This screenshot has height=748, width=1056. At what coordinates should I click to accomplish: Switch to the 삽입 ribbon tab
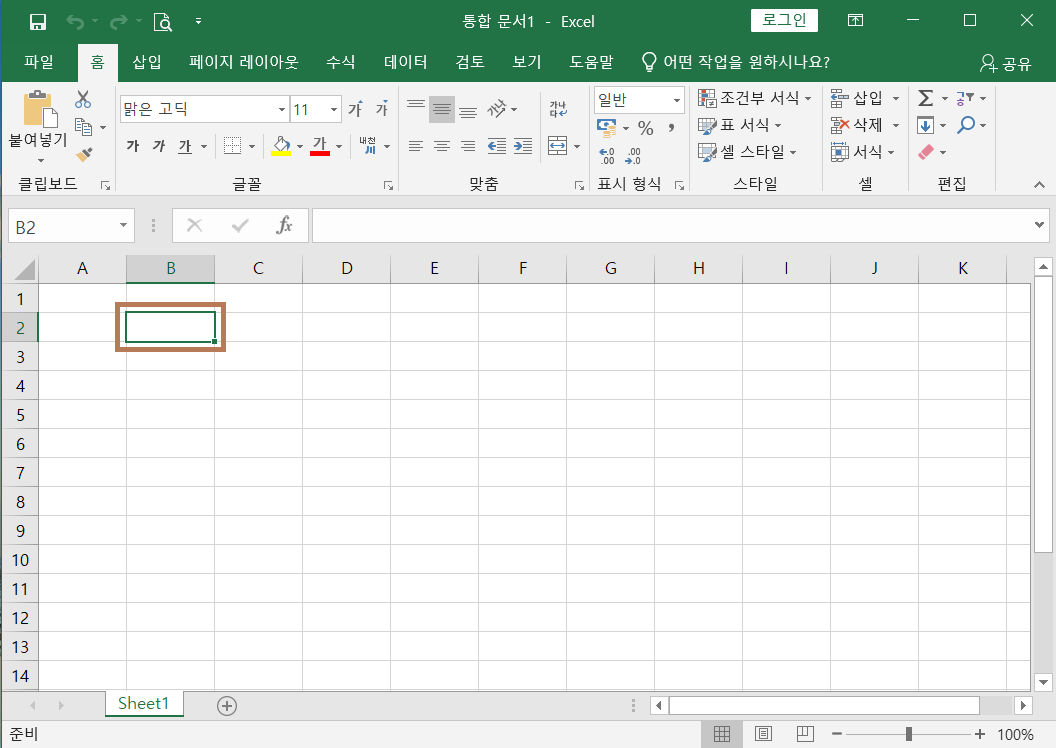pyautogui.click(x=147, y=62)
